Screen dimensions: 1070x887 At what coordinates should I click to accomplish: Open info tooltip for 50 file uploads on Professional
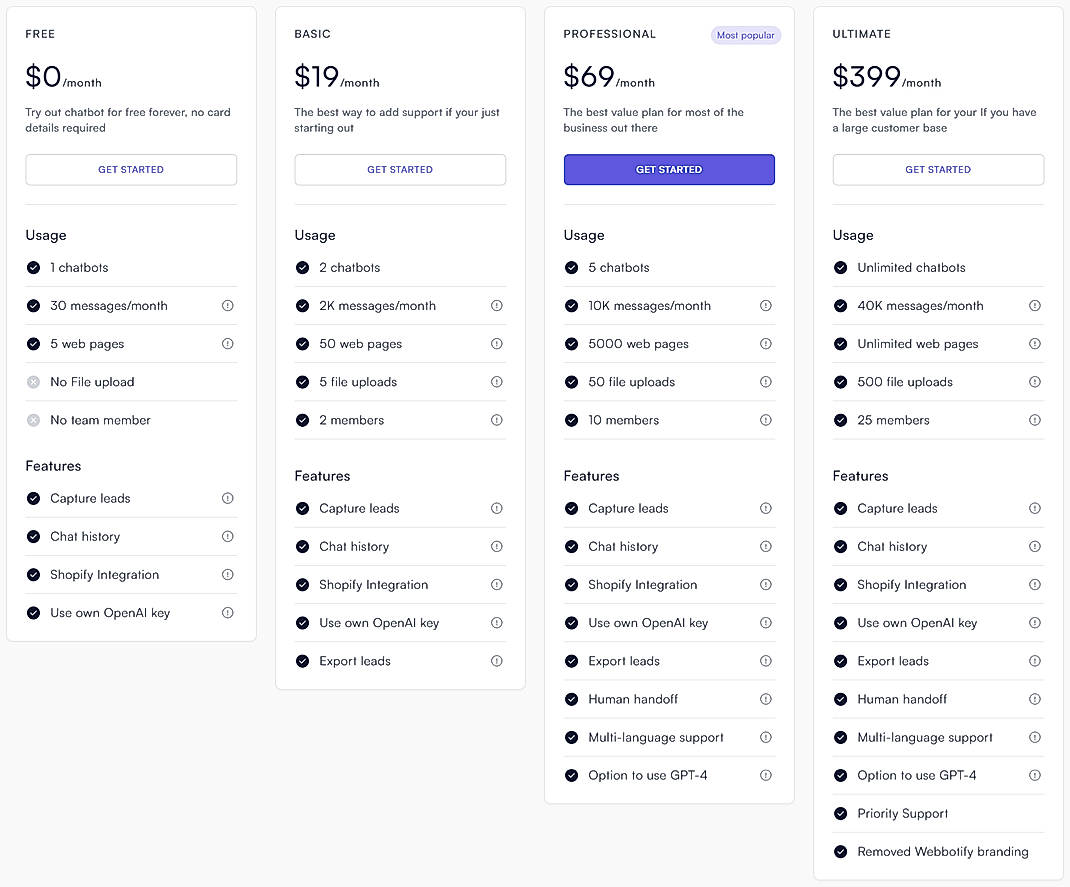766,382
